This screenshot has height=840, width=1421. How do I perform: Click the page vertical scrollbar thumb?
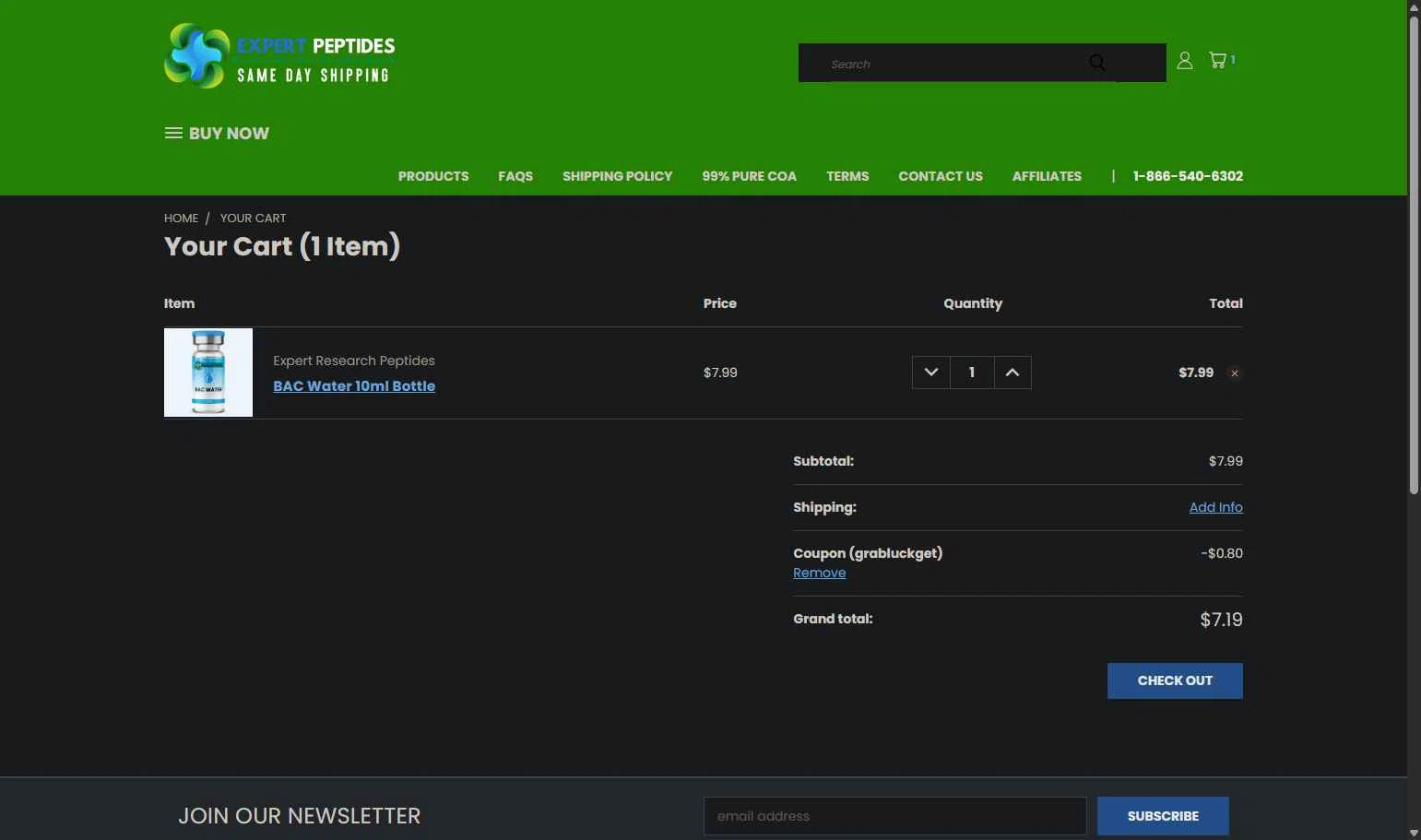pos(1414,254)
